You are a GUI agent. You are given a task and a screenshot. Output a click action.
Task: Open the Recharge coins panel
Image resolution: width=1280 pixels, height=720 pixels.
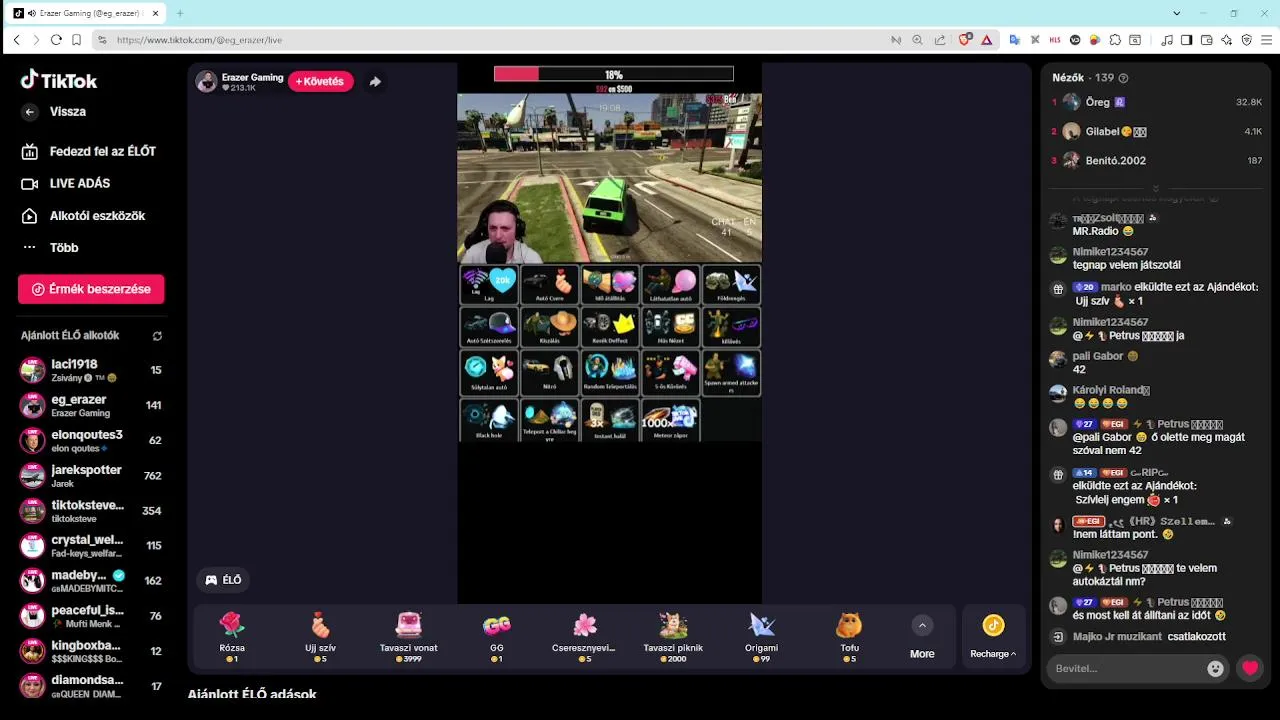coord(993,637)
